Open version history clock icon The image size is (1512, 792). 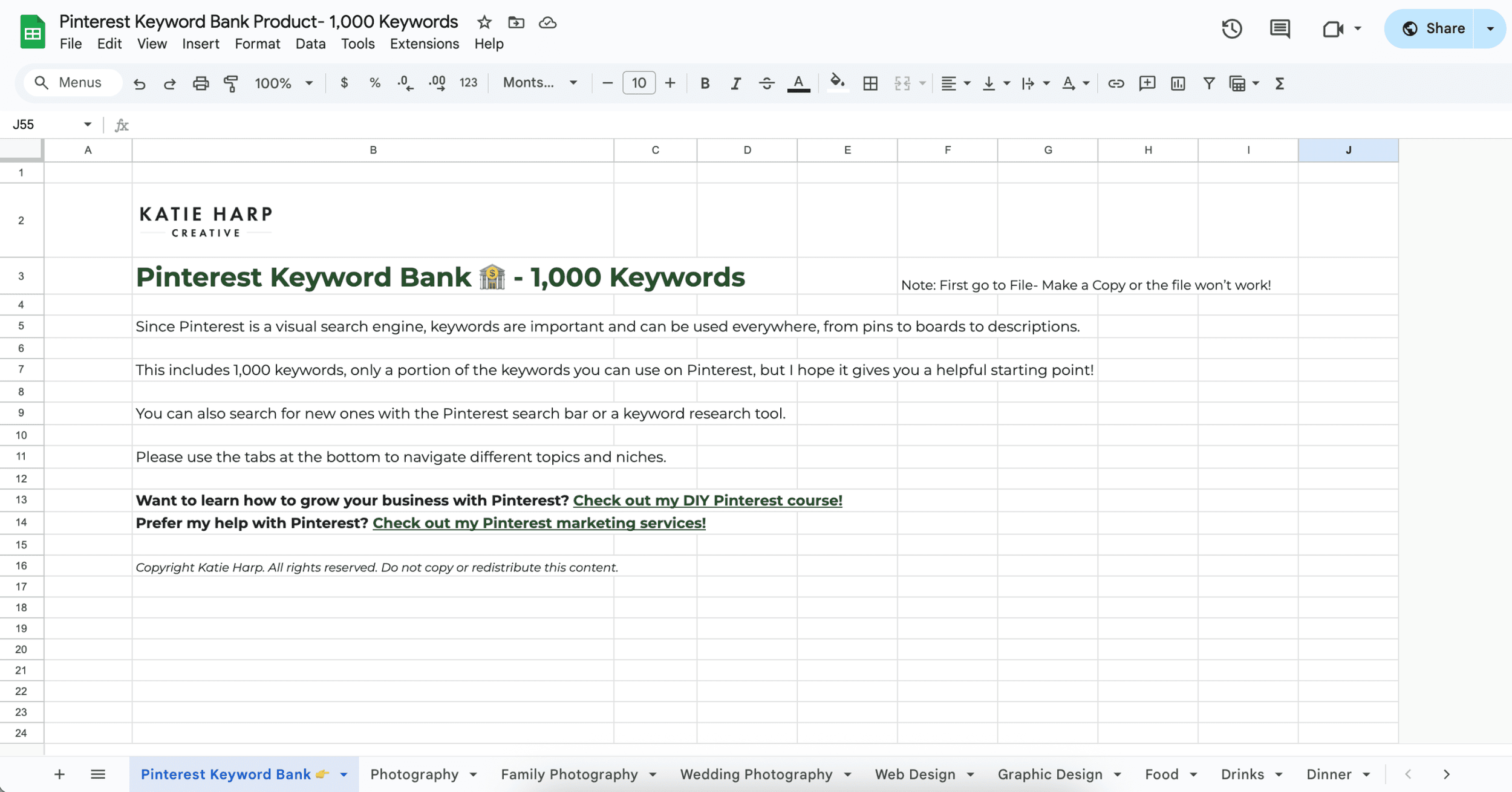[x=1231, y=28]
